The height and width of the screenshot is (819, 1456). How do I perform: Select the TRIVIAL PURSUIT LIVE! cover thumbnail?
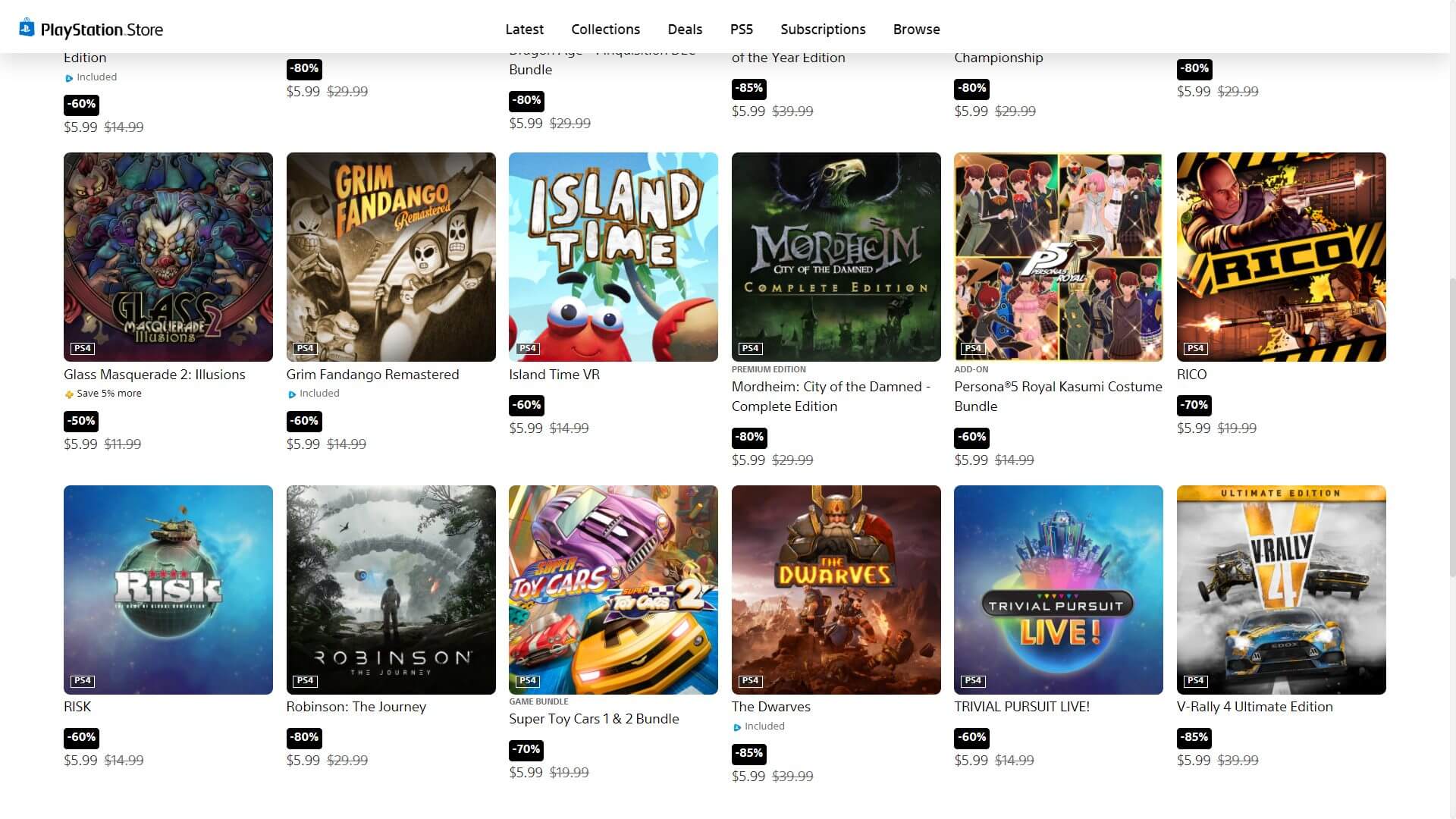[x=1059, y=590]
